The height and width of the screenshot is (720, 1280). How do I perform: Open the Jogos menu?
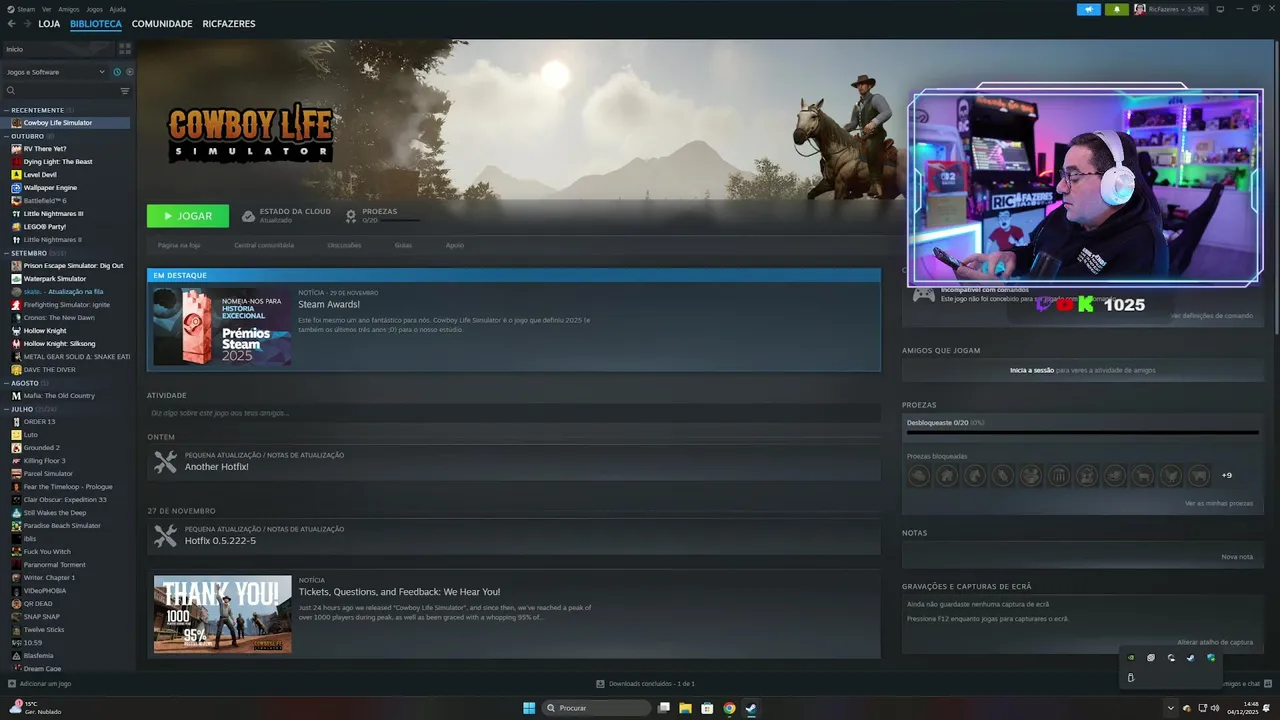[x=94, y=9]
